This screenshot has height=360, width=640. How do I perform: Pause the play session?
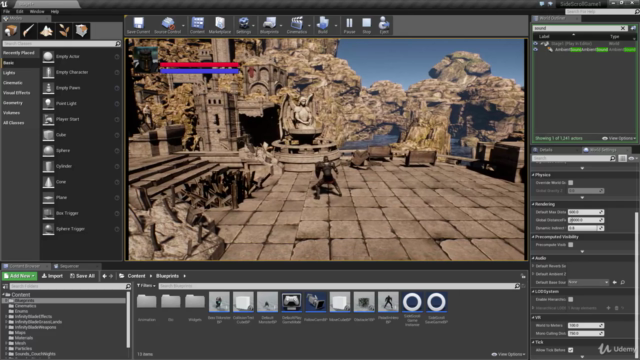349,25
